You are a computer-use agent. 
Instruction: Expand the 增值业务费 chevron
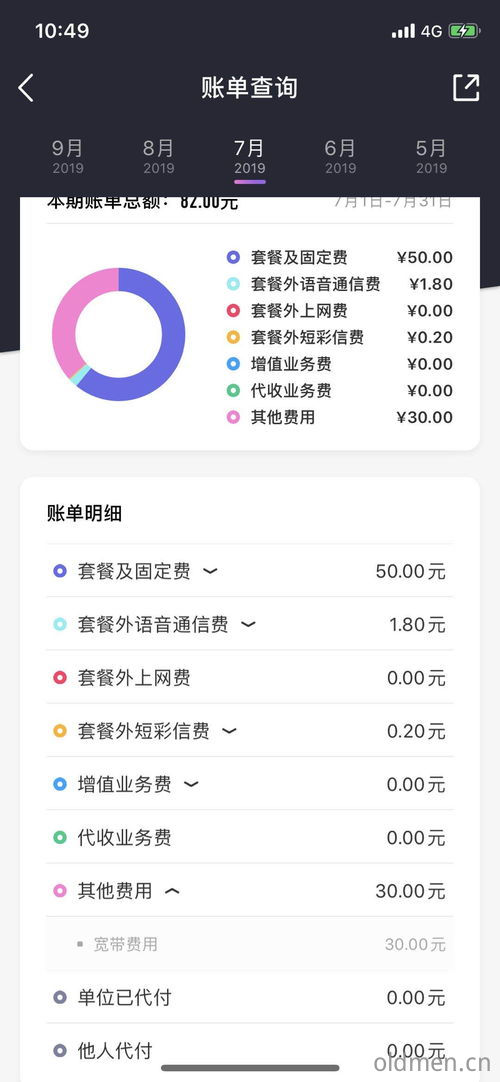pos(191,785)
